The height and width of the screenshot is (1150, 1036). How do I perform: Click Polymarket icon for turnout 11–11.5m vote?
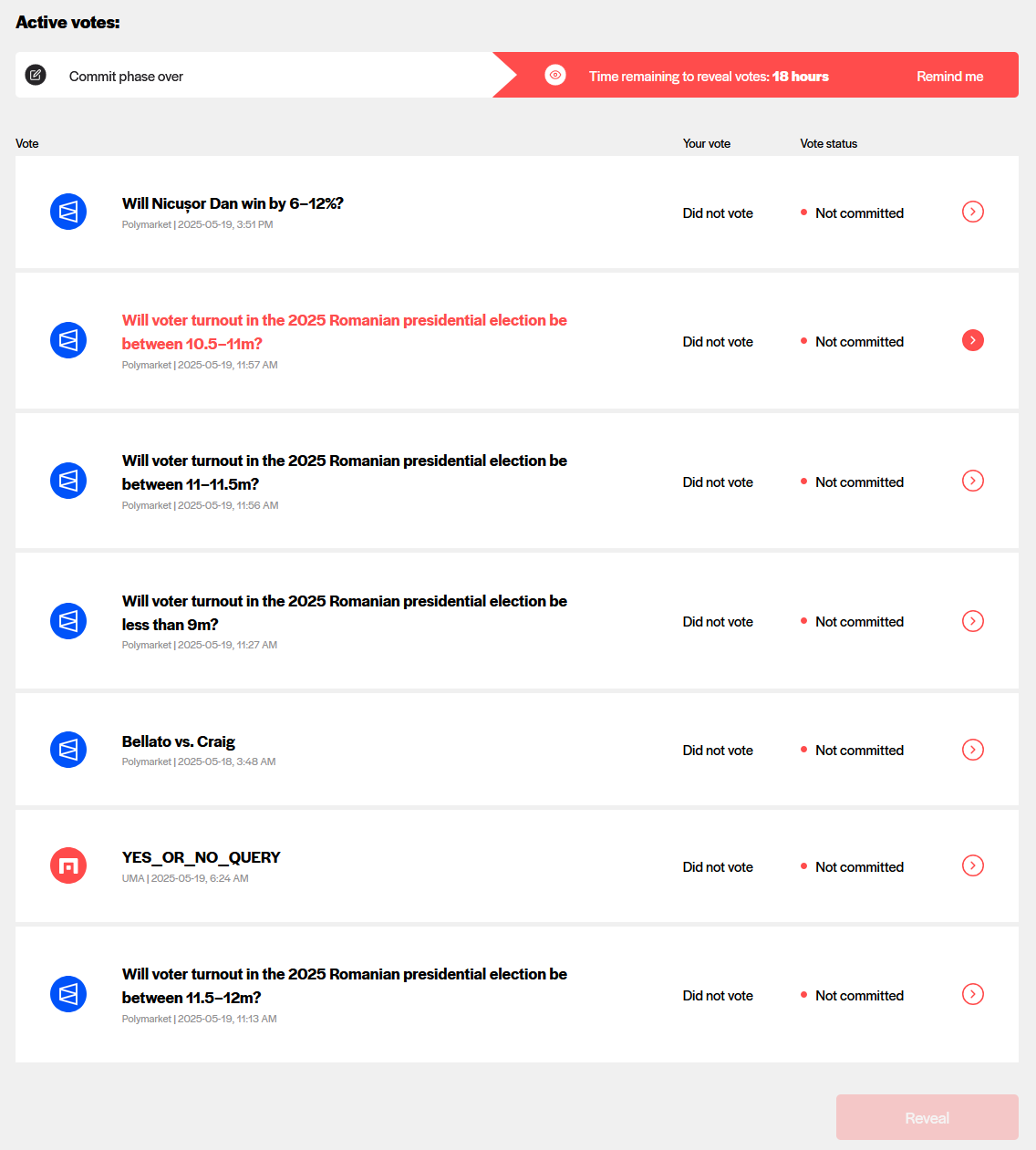[68, 481]
